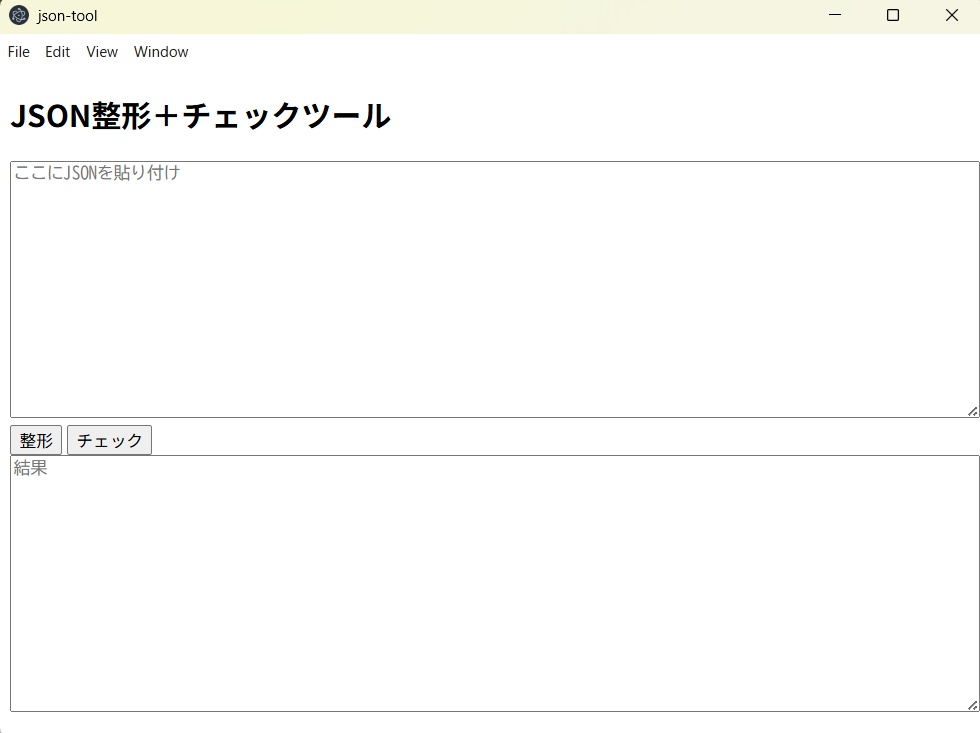The image size is (980, 733).
Task: Click the 整形 format button
Action: tap(36, 440)
